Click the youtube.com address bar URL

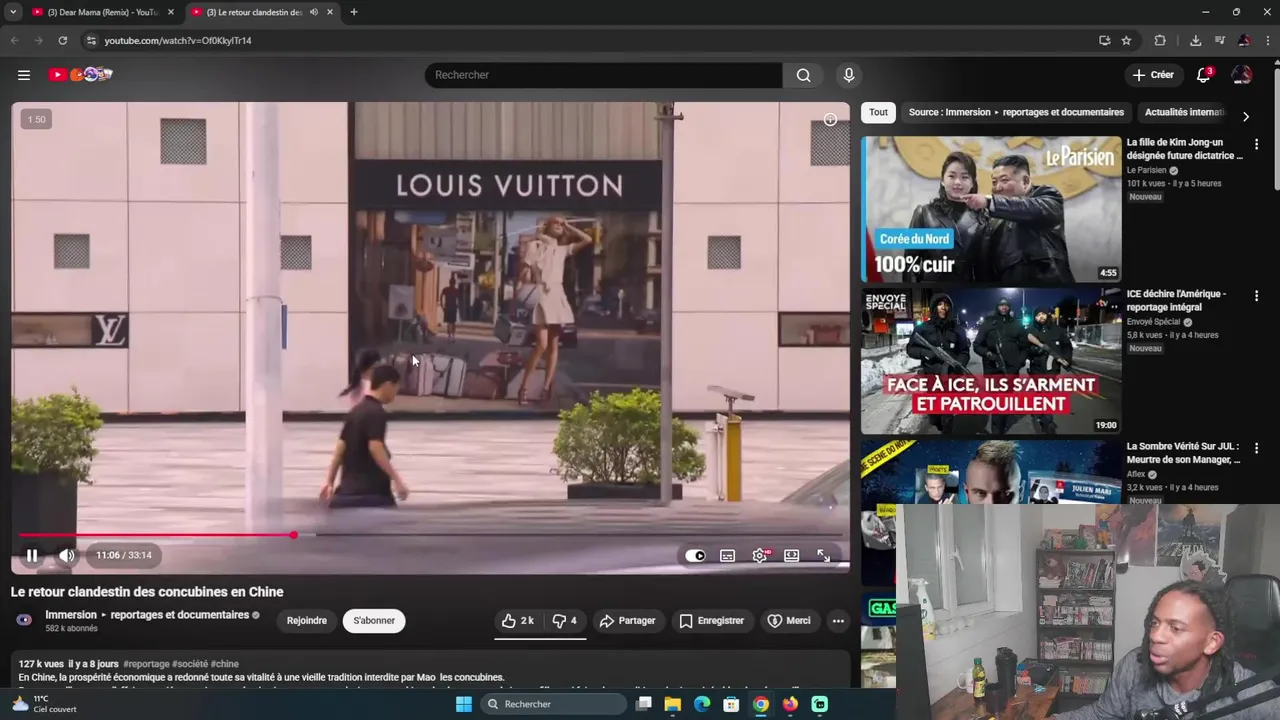click(178, 41)
